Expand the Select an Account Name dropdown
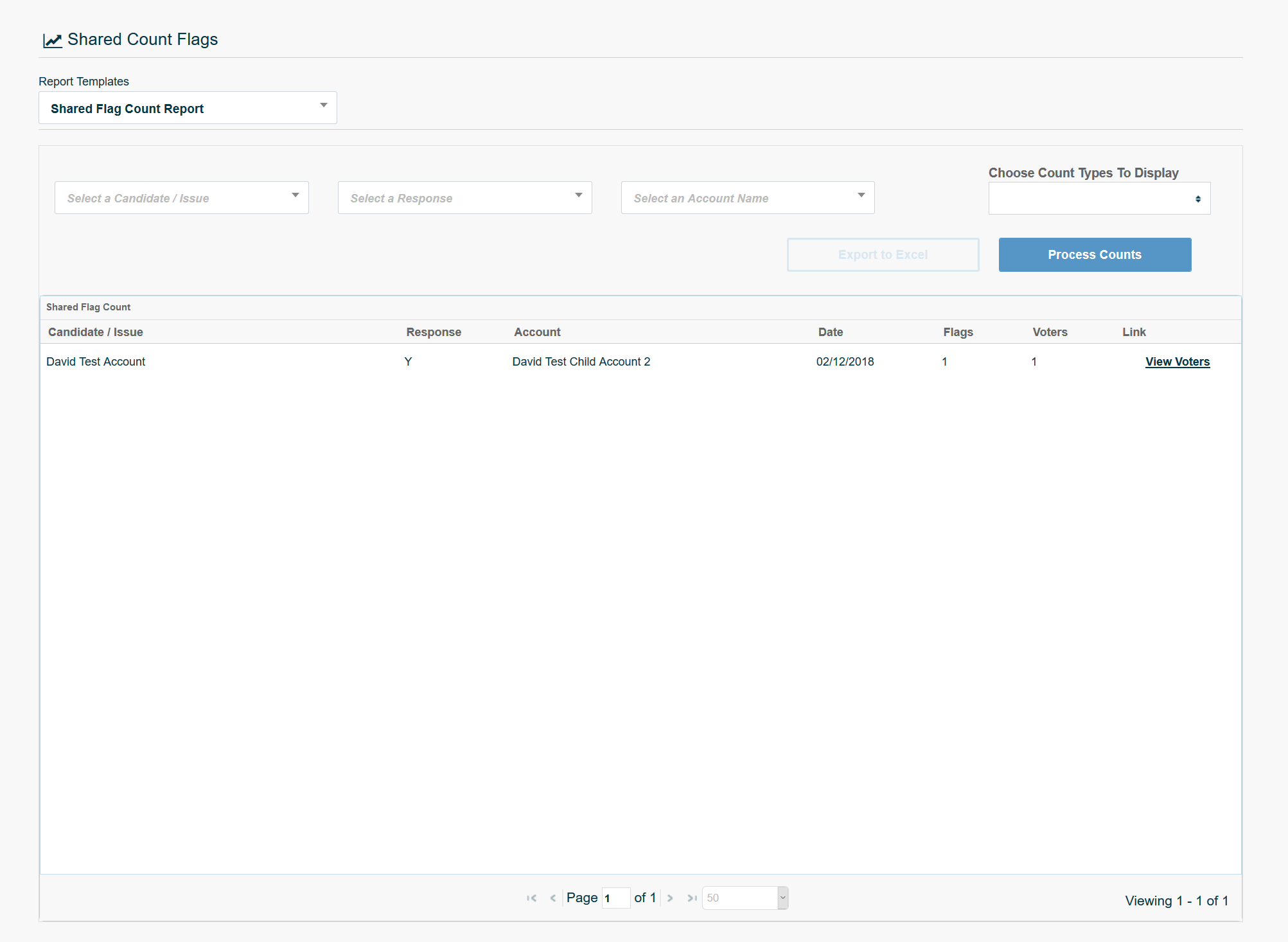This screenshot has height=942, width=1288. point(747,198)
